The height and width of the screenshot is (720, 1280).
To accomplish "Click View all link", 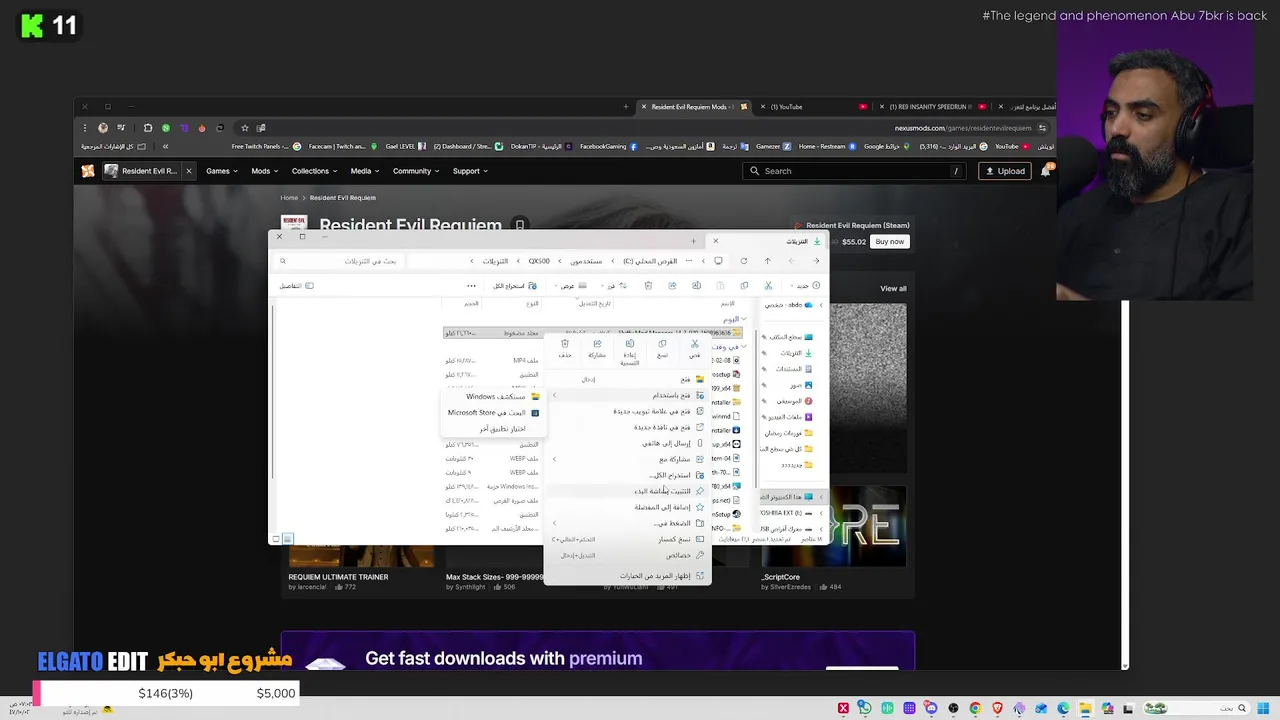I will pyautogui.click(x=893, y=289).
